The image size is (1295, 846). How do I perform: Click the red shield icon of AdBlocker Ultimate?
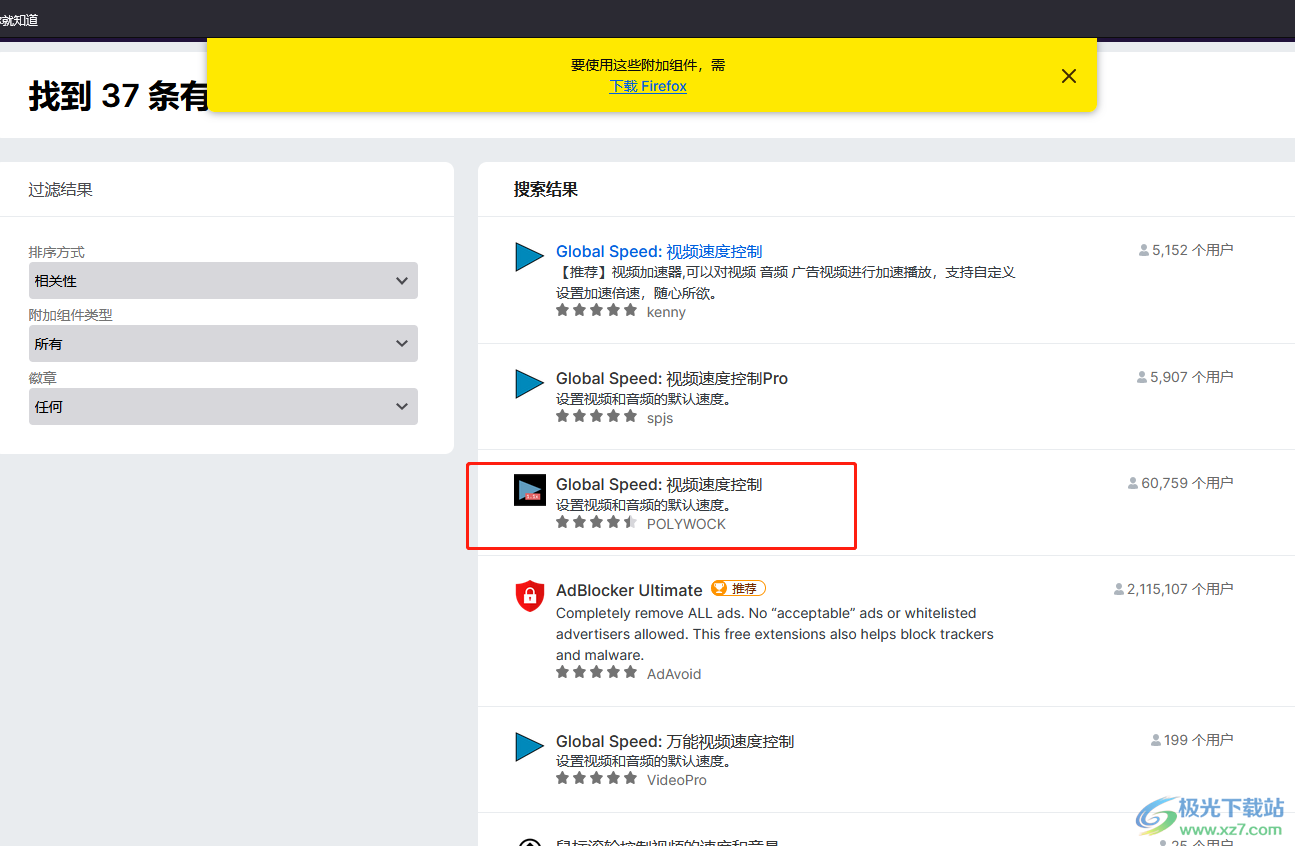pyautogui.click(x=529, y=596)
